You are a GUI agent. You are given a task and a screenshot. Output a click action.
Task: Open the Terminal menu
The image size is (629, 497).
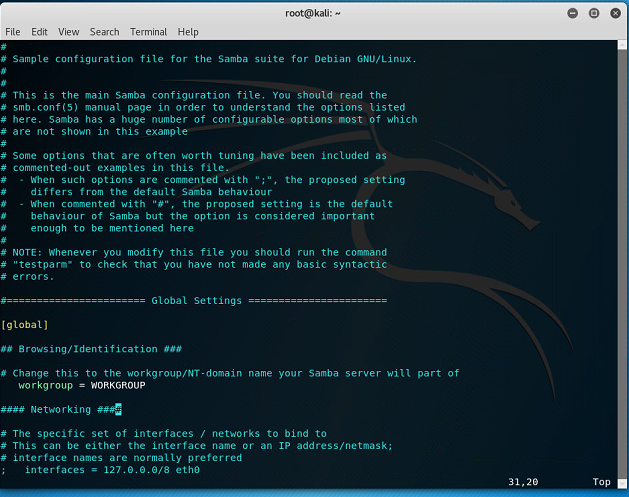pos(148,32)
